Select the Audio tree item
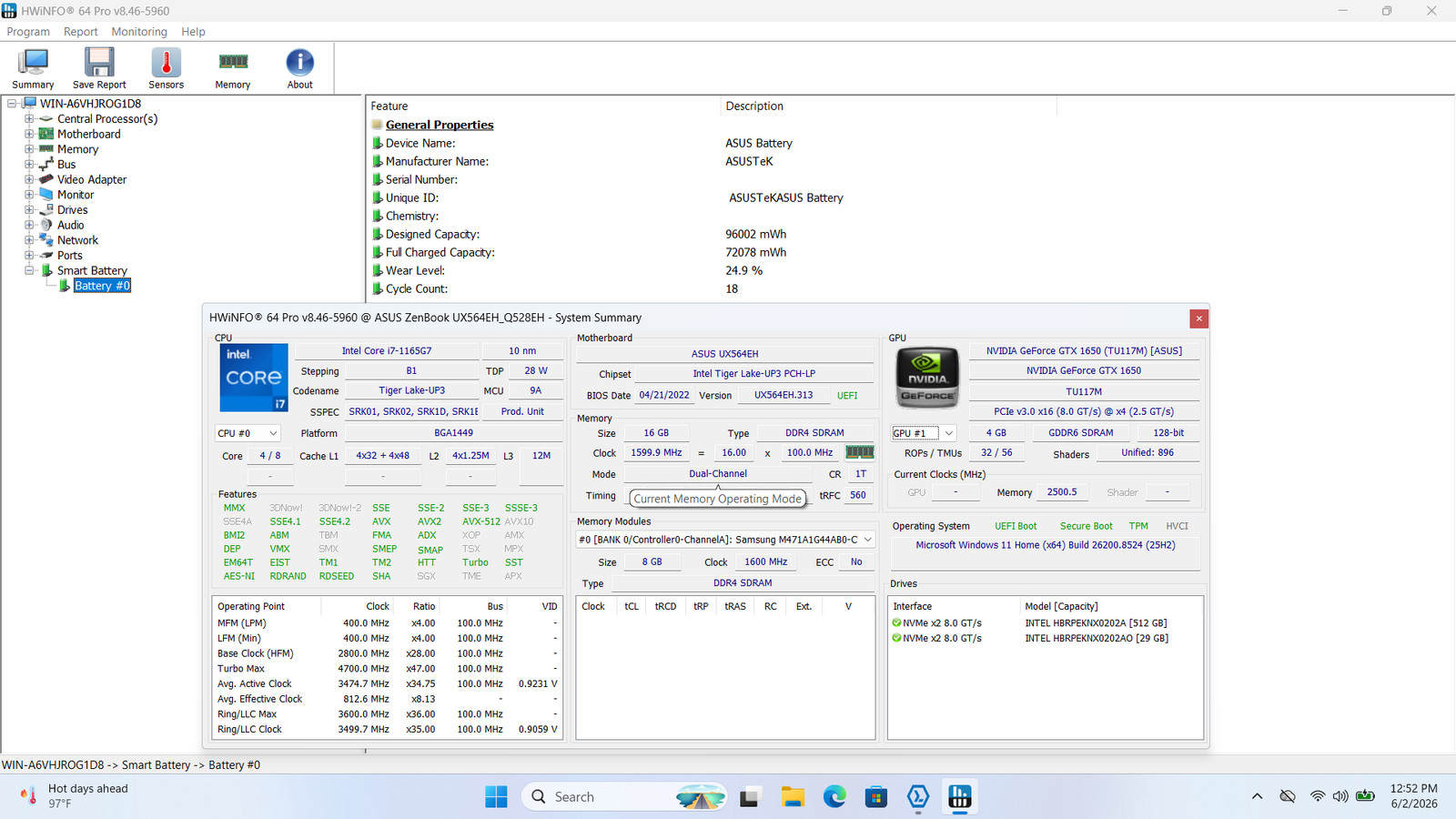 coord(71,225)
